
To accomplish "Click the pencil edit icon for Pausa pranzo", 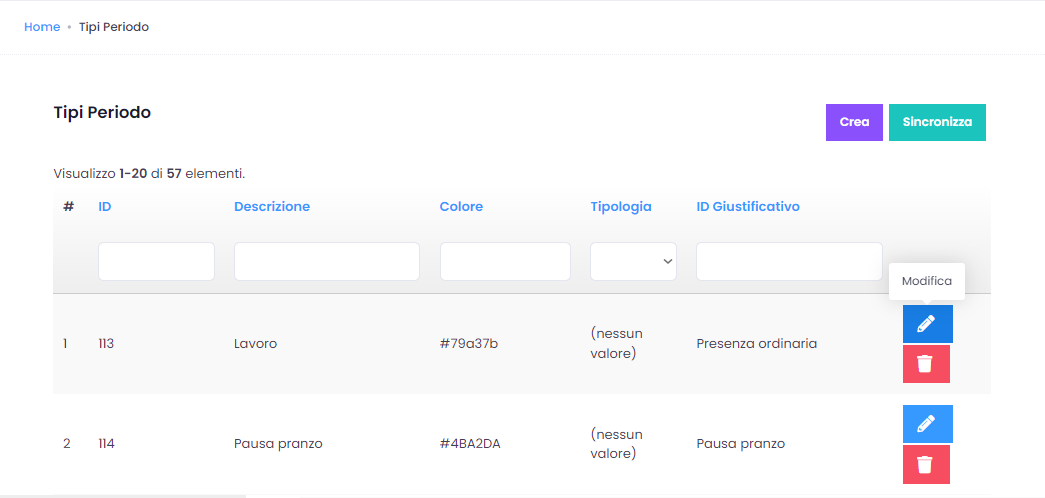I will tap(927, 424).
